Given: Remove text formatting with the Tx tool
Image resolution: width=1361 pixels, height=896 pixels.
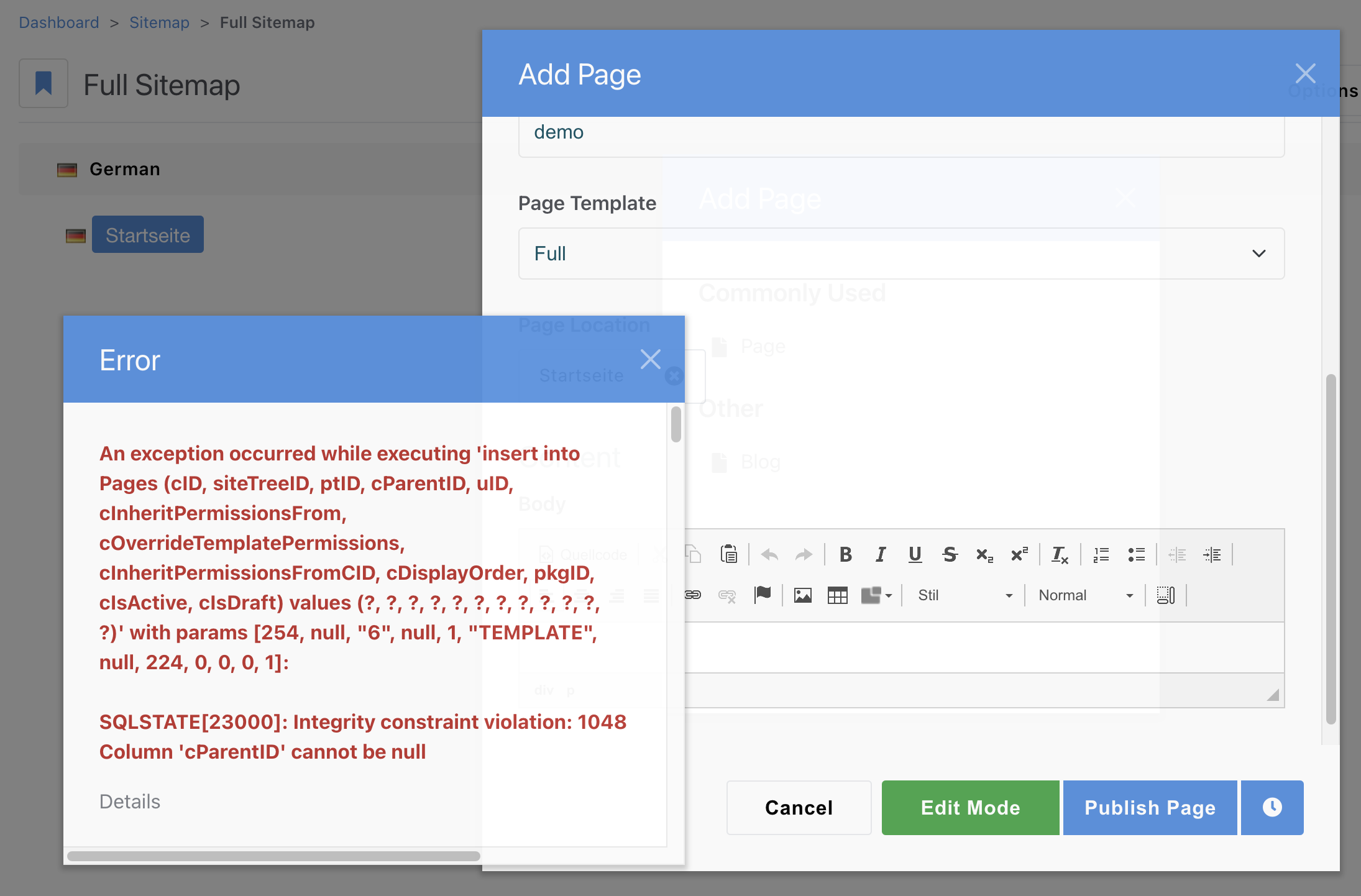Looking at the screenshot, I should coord(1060,554).
